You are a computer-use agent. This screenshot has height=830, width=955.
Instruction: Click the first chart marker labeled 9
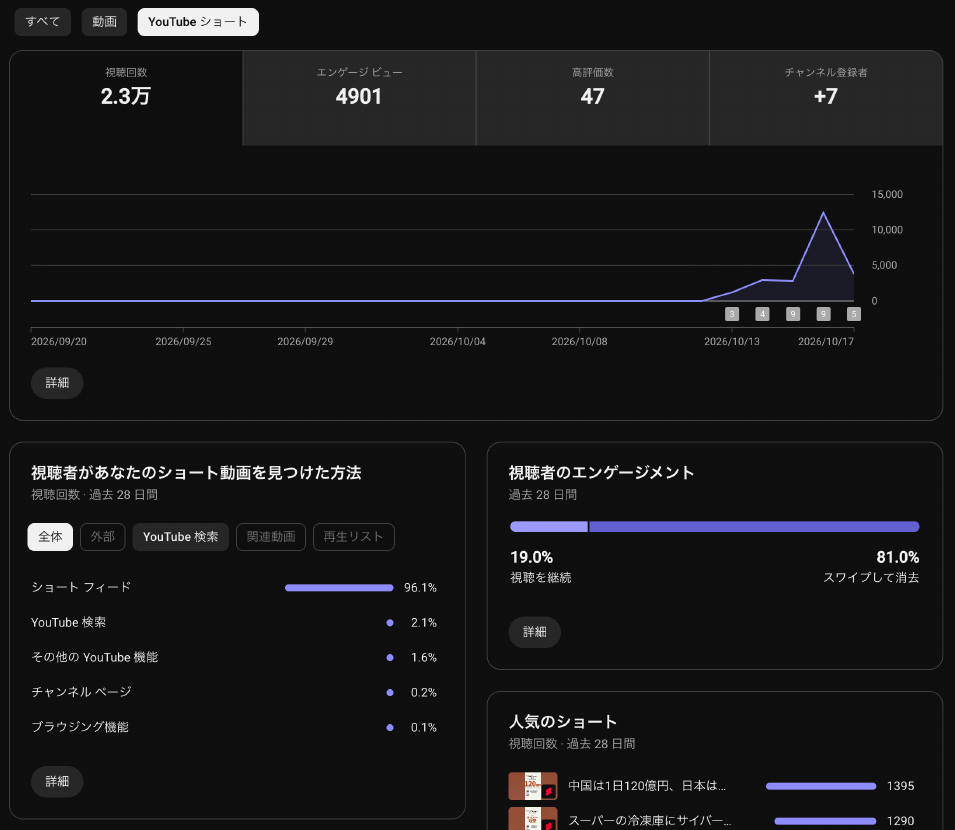(792, 314)
